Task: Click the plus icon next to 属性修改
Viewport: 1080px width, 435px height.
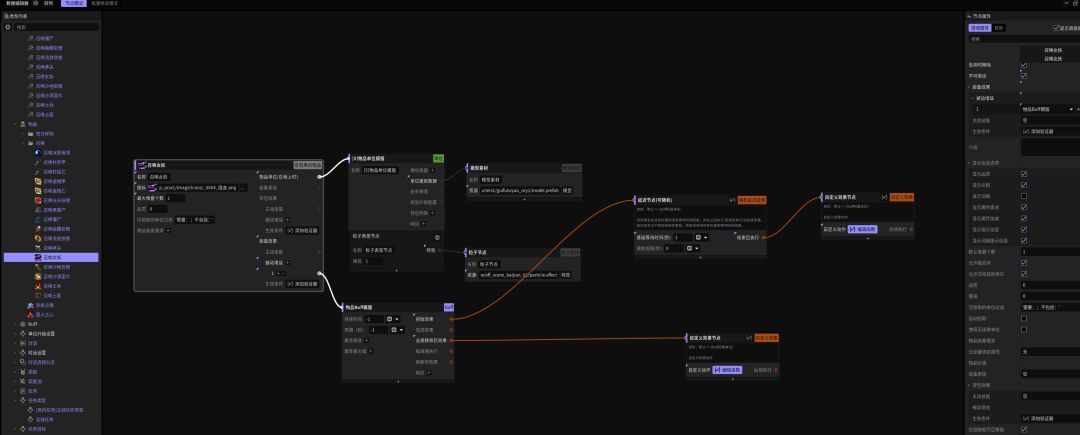Action: (x=366, y=340)
